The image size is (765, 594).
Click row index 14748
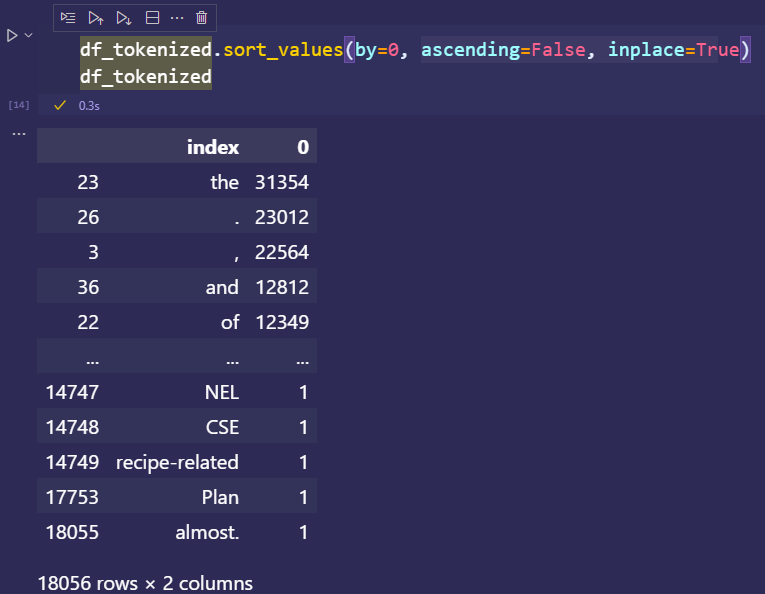point(72,428)
